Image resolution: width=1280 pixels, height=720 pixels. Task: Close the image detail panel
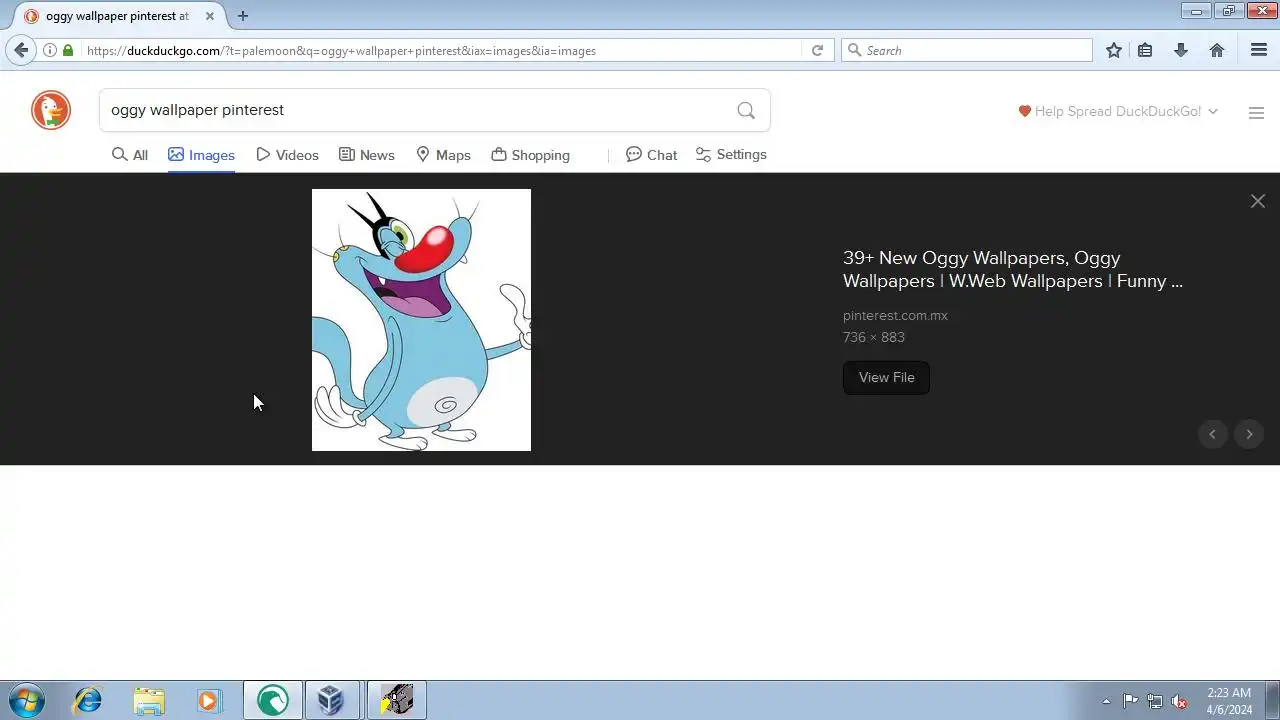pyautogui.click(x=1258, y=201)
